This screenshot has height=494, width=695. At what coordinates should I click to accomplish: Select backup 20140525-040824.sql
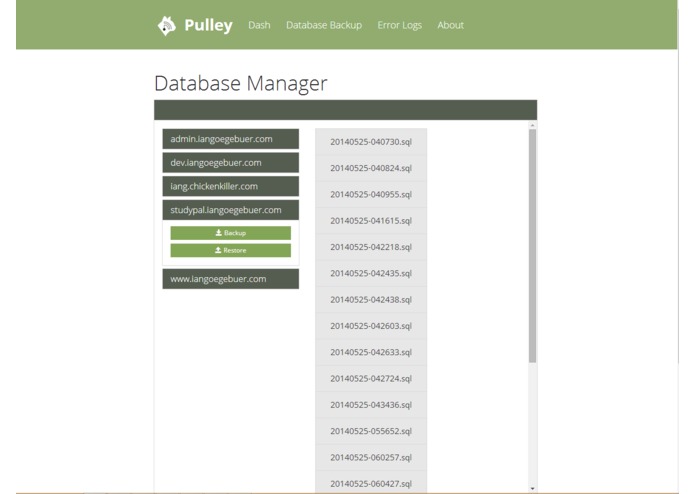pyautogui.click(x=371, y=168)
